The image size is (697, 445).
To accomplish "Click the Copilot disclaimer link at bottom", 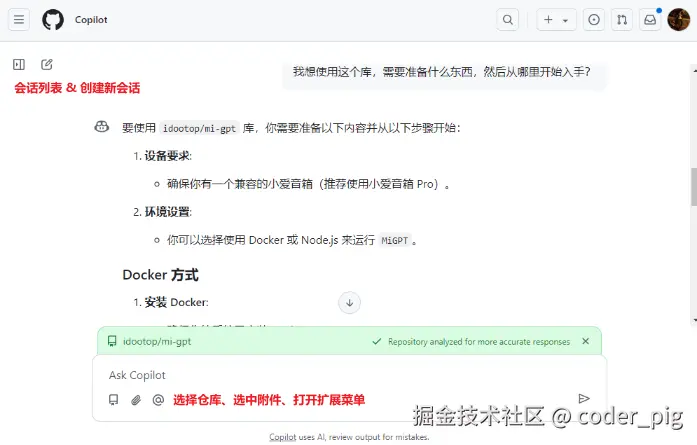I will 283,437.
